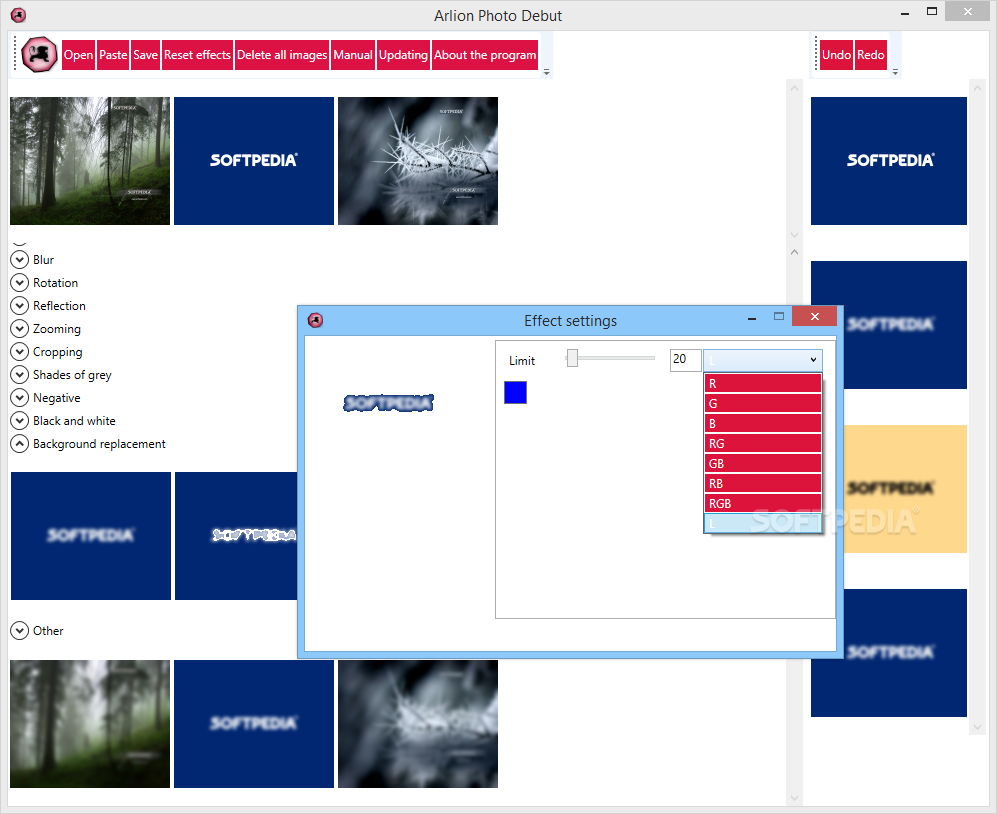Click the blurred thorn preview under Other
Image resolution: width=997 pixels, height=814 pixels.
pos(418,724)
